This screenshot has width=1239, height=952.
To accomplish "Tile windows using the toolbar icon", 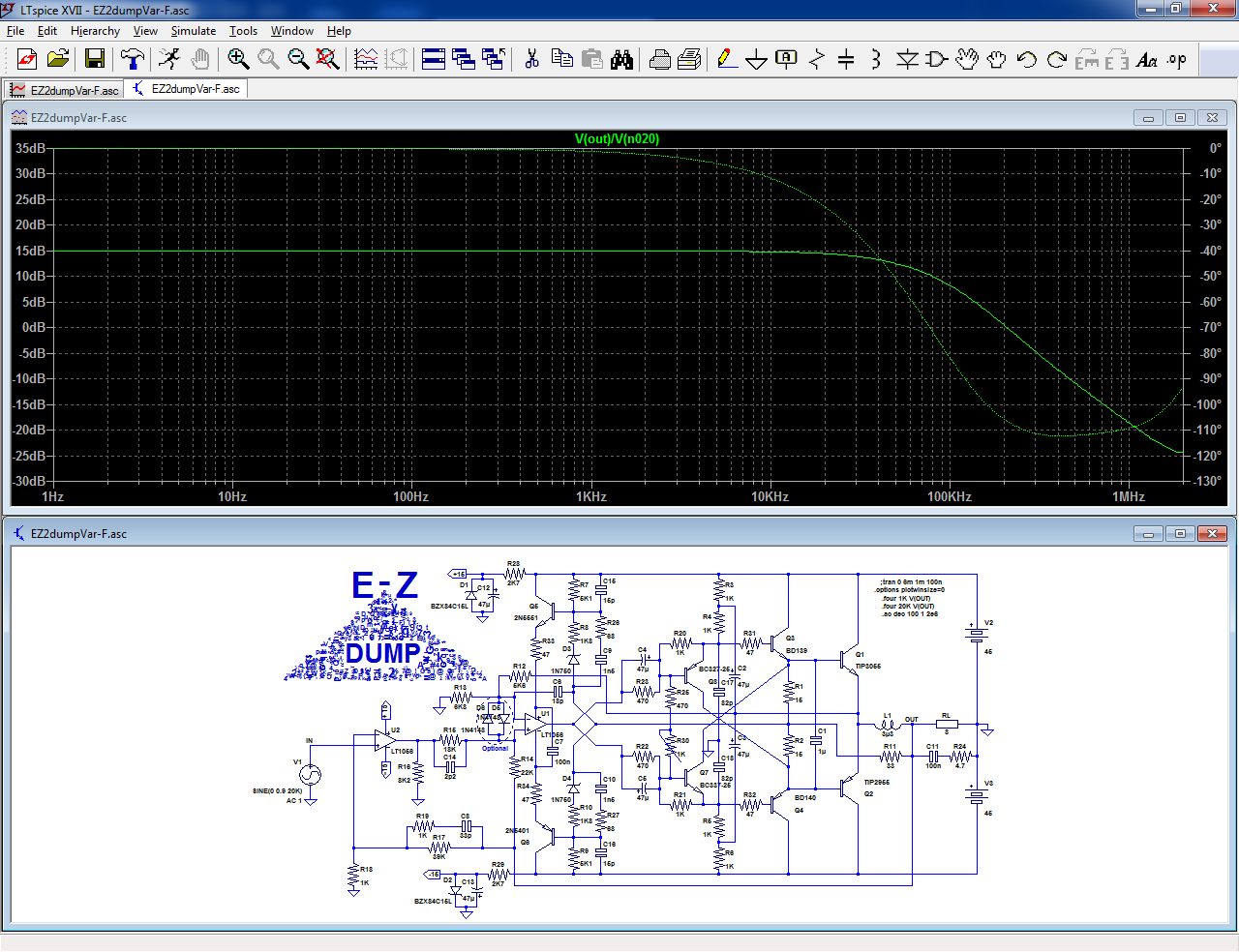I will click(434, 59).
